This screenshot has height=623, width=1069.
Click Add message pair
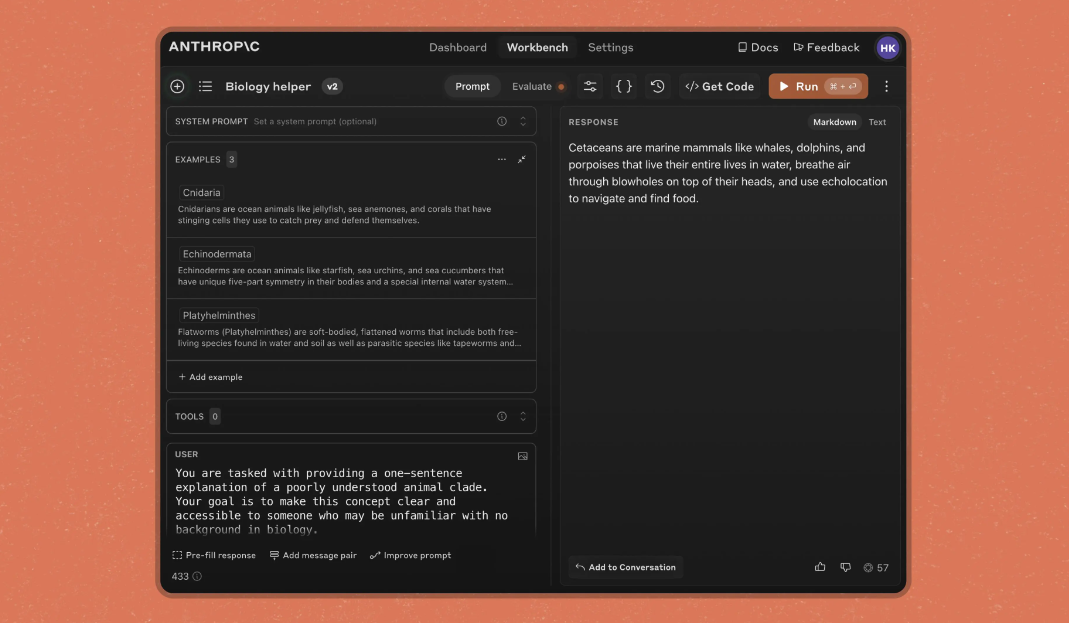point(313,556)
